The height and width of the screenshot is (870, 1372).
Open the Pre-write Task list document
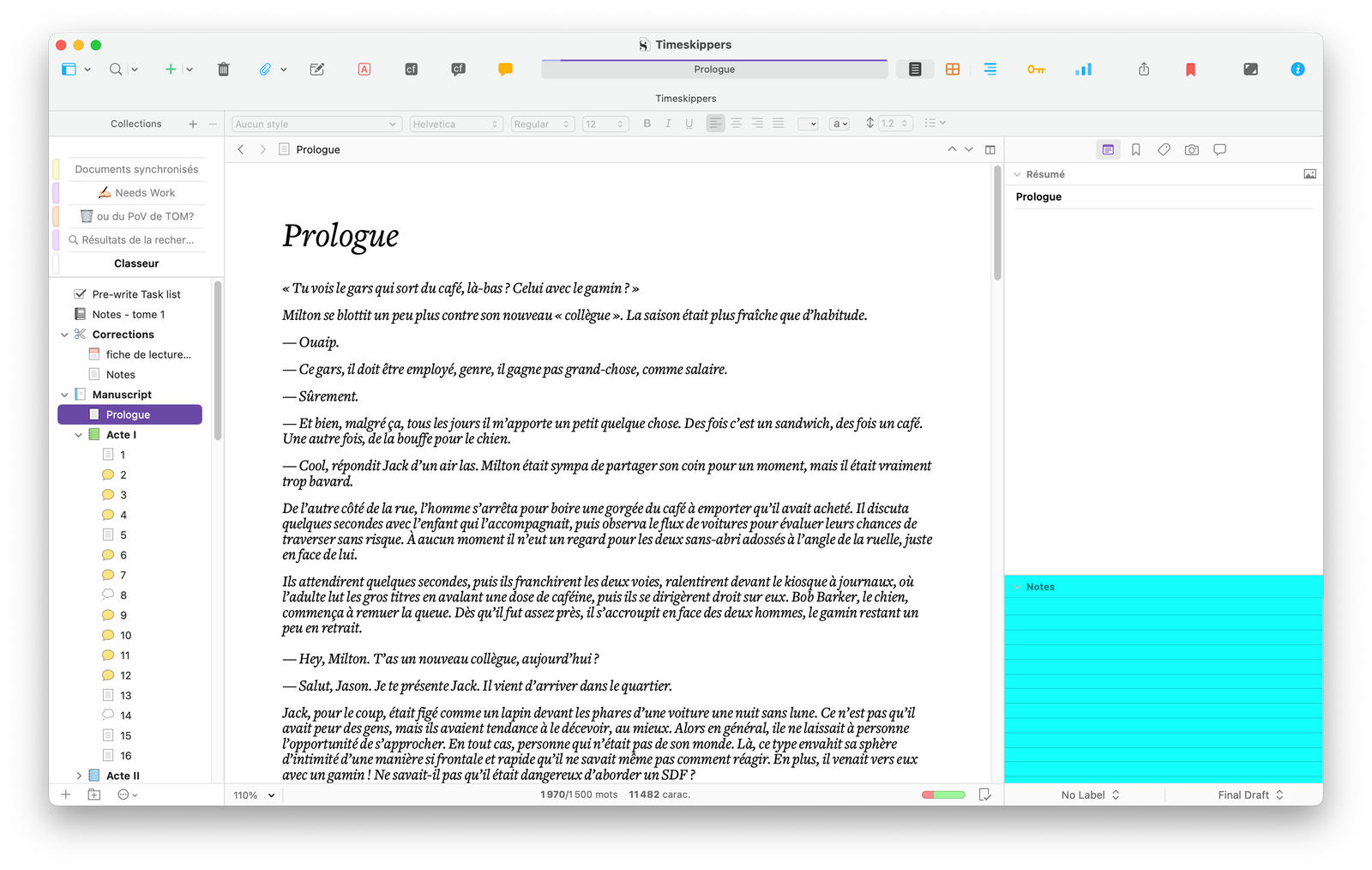[136, 294]
